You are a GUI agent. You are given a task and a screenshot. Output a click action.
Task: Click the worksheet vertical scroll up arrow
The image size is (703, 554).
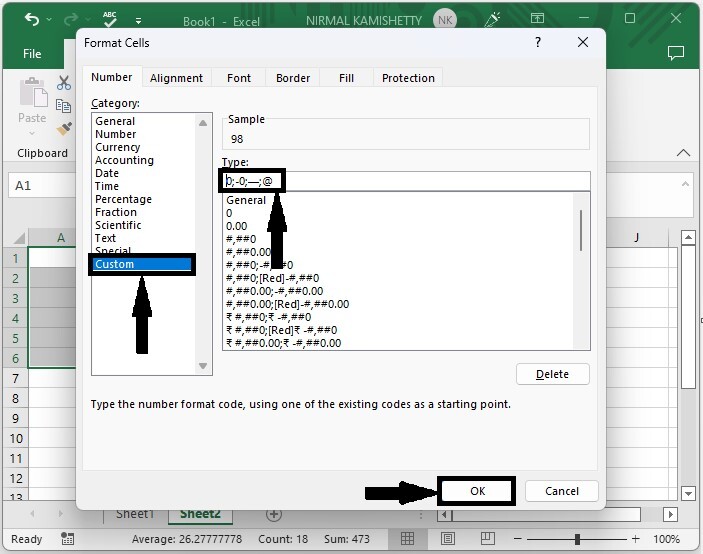click(x=688, y=237)
